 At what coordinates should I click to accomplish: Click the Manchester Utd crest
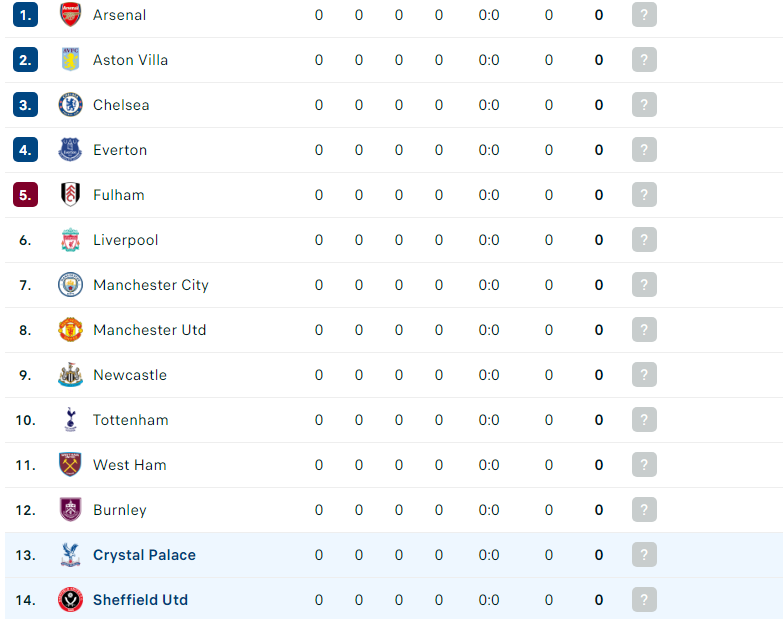[x=70, y=329]
